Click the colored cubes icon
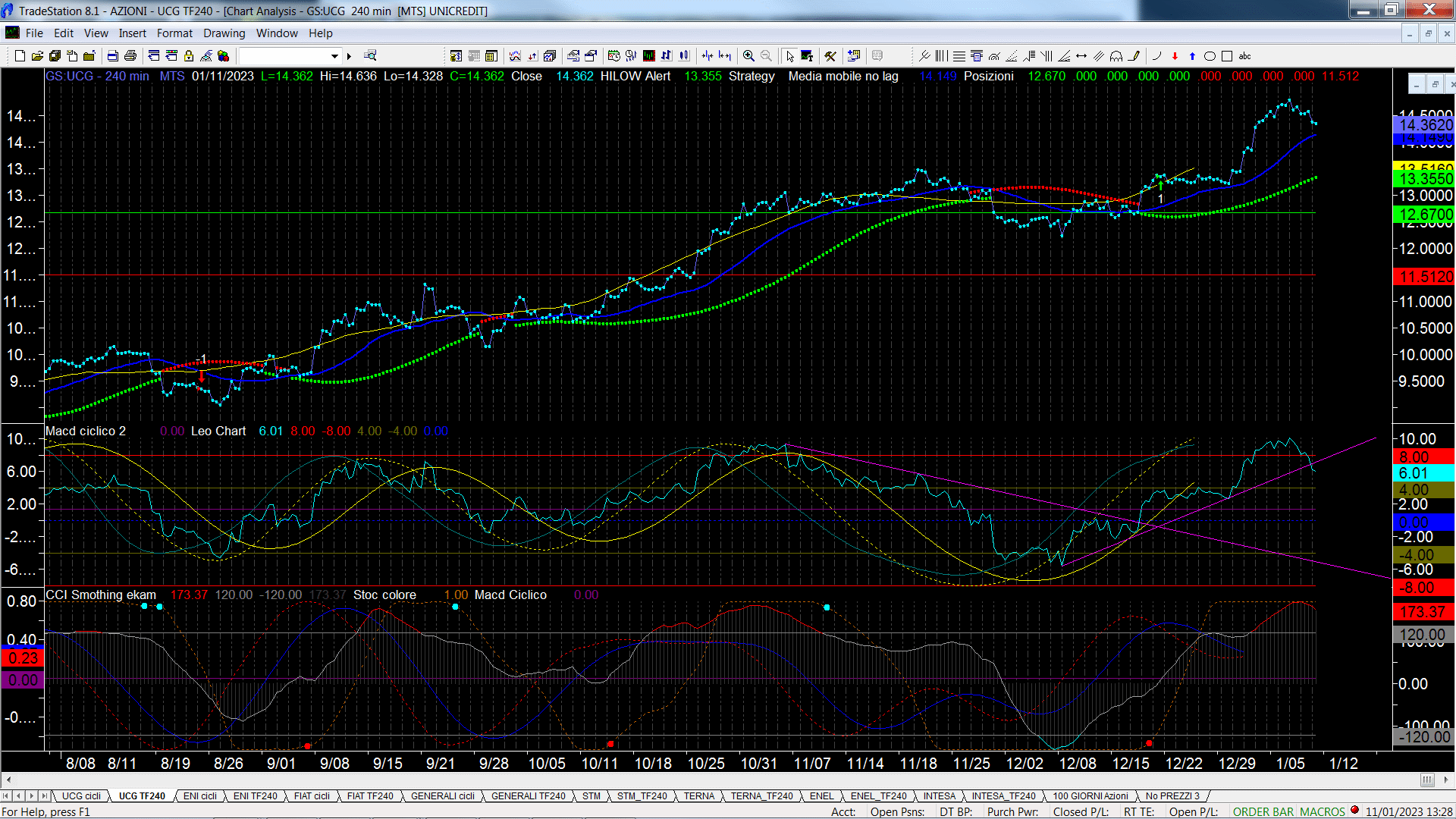Image resolution: width=1456 pixels, height=819 pixels. 223,55
